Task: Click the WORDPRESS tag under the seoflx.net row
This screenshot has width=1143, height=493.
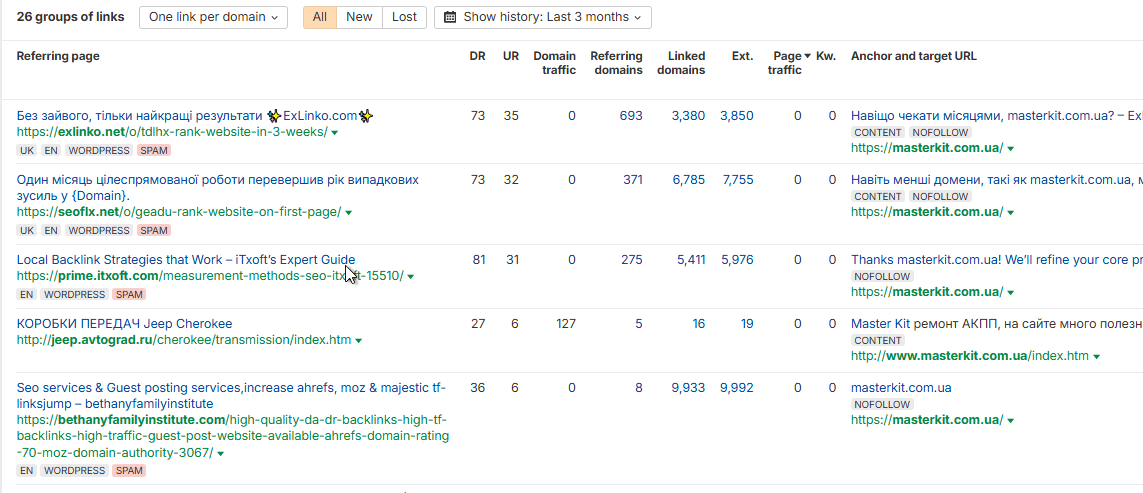Action: click(x=99, y=230)
